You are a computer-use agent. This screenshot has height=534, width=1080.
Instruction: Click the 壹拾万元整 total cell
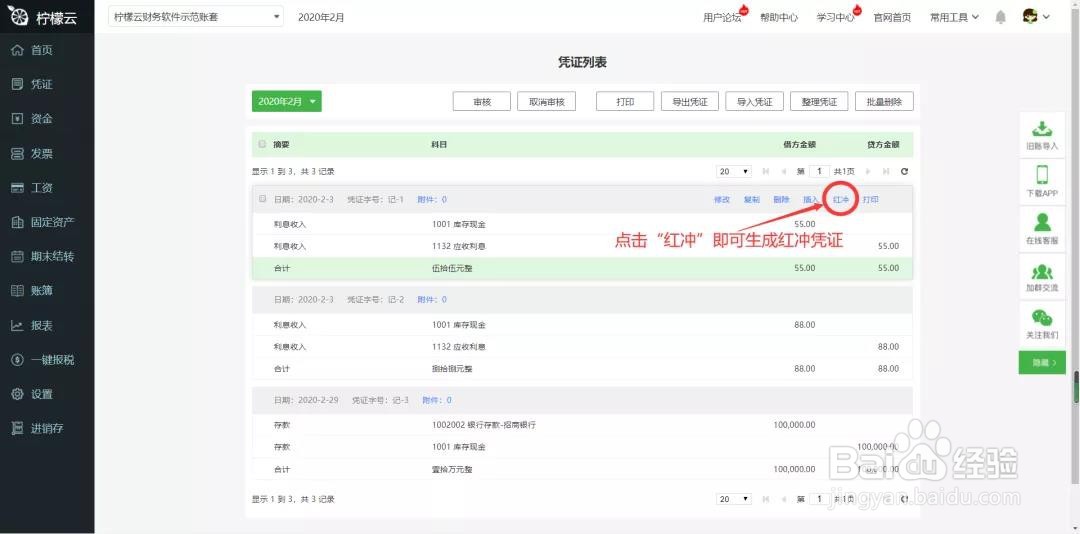(x=452, y=469)
